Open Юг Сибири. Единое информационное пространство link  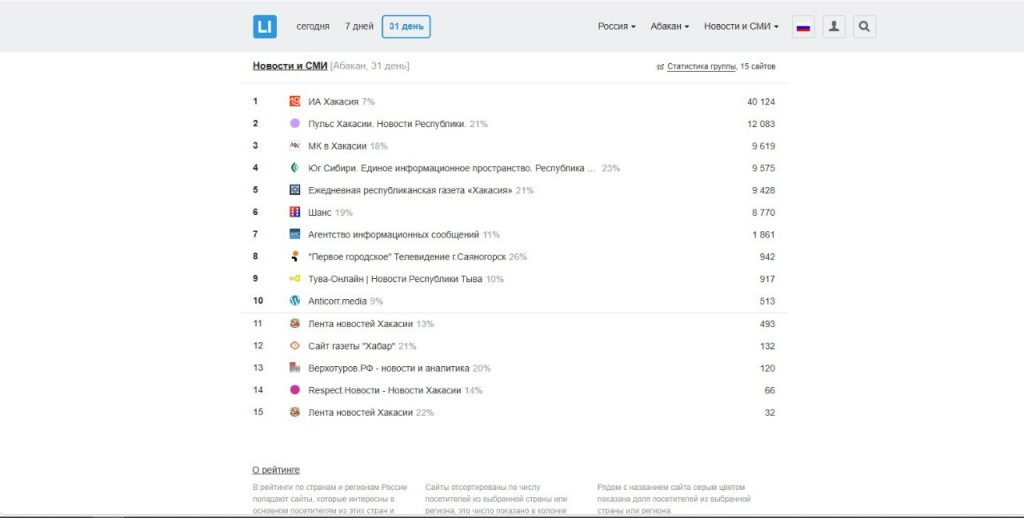coord(452,169)
